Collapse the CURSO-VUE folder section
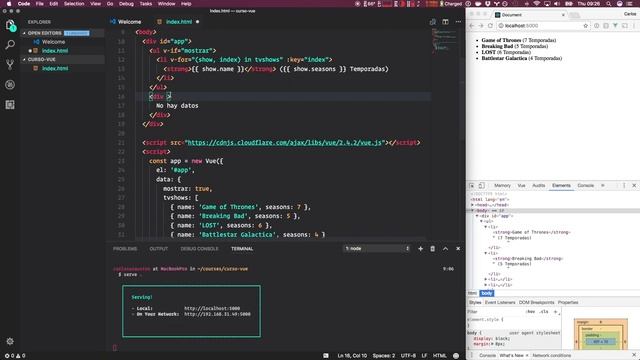Viewport: 640px width, 360px height. [24, 60]
